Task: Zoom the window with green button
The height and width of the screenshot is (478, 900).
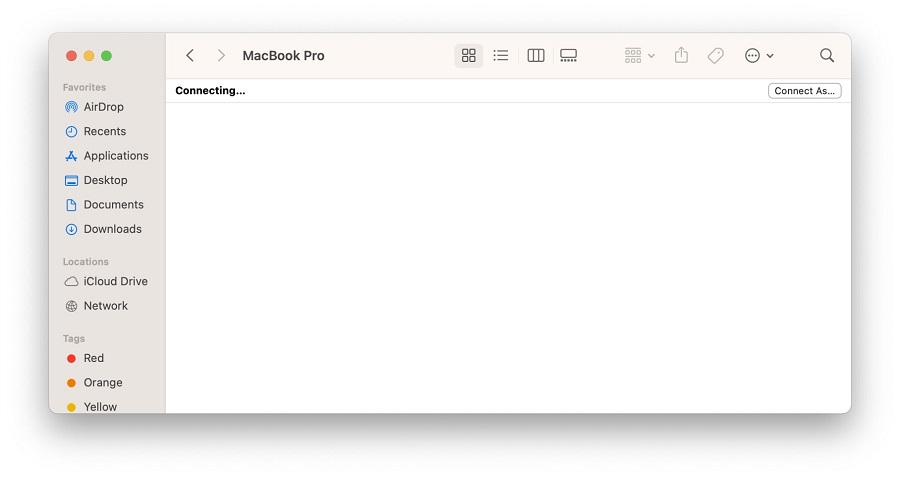Action: coord(106,56)
